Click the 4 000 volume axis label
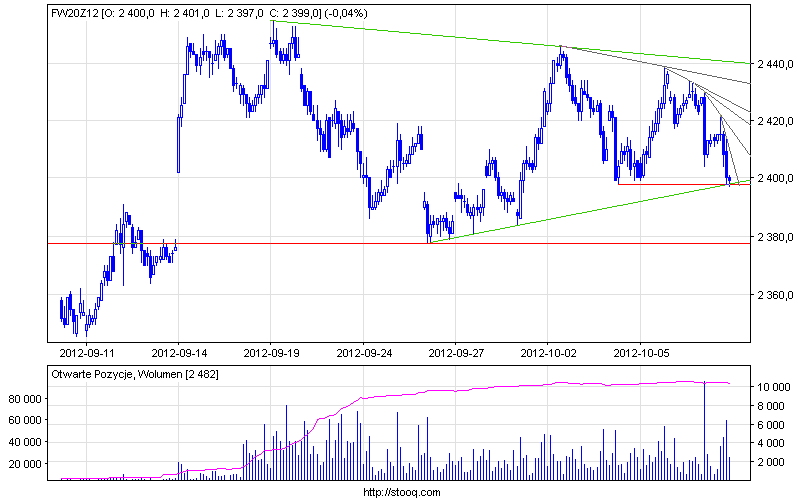Screen dimensions: 800x500 771,443
